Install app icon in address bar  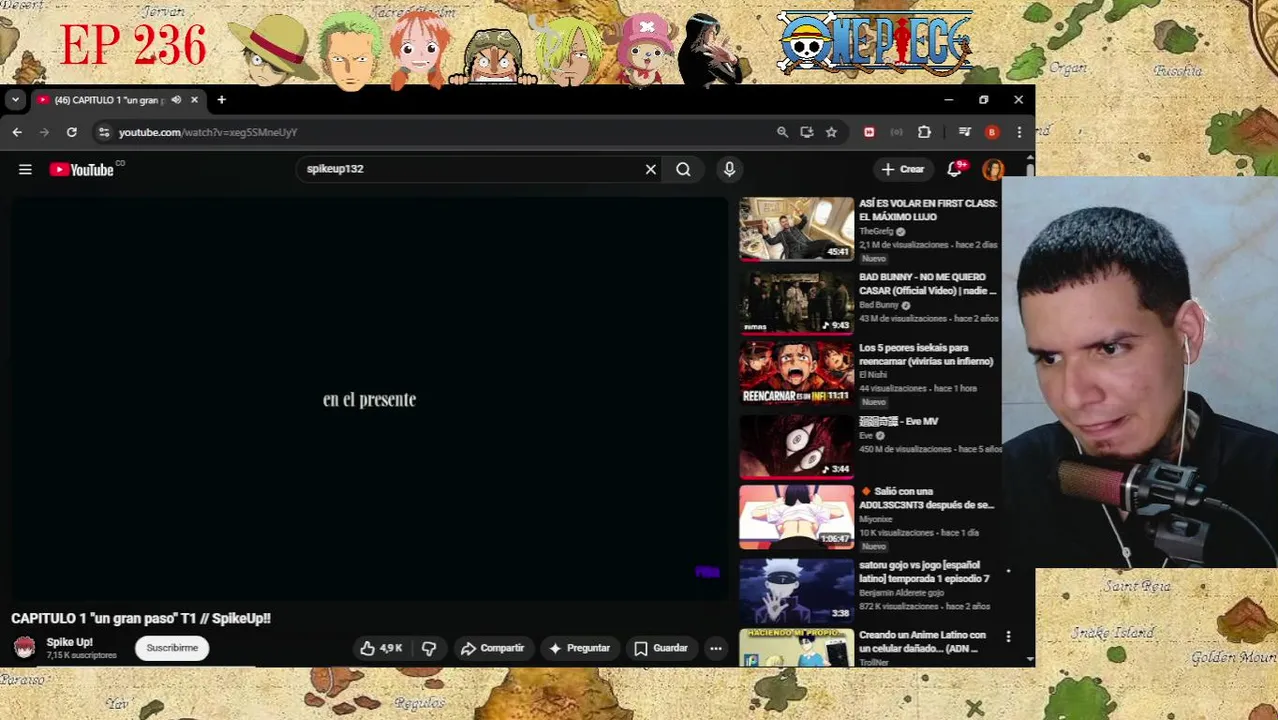(x=806, y=132)
